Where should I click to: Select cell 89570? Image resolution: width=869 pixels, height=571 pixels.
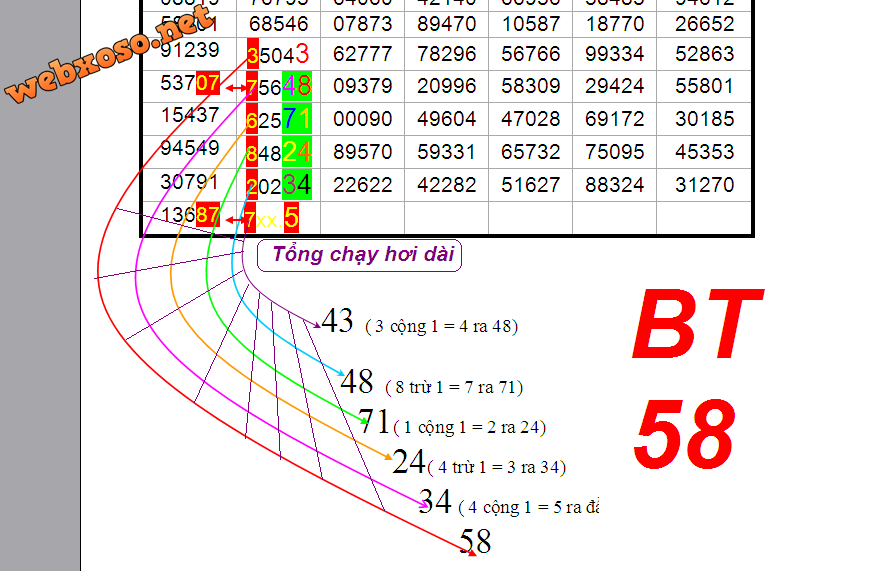[362, 151]
